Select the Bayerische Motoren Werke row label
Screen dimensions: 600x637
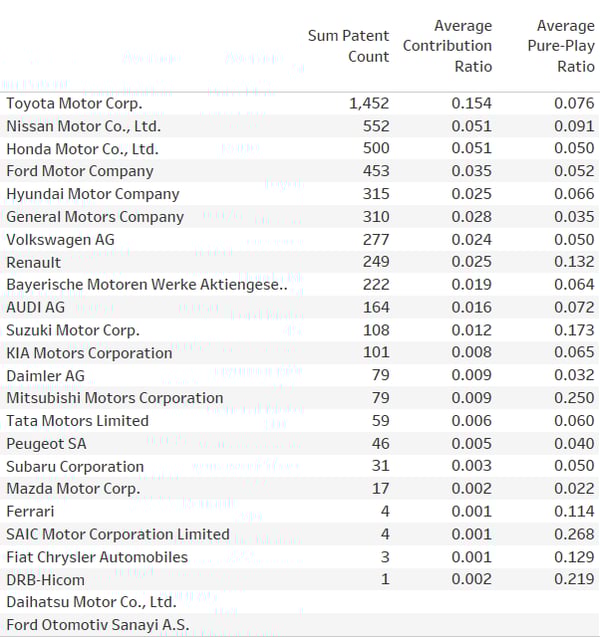pos(147,284)
